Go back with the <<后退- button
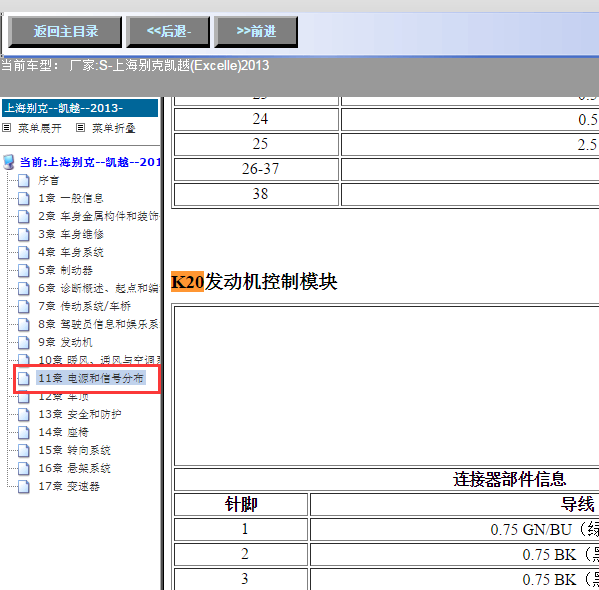The width and height of the screenshot is (599, 590). (168, 32)
